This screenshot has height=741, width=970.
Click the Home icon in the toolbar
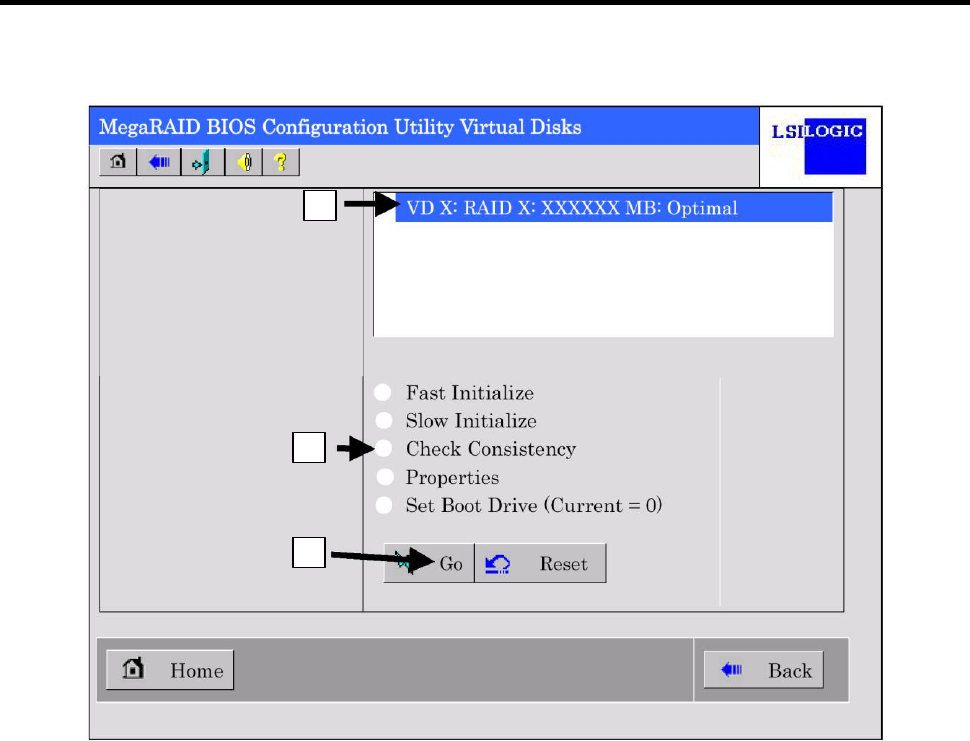click(118, 162)
